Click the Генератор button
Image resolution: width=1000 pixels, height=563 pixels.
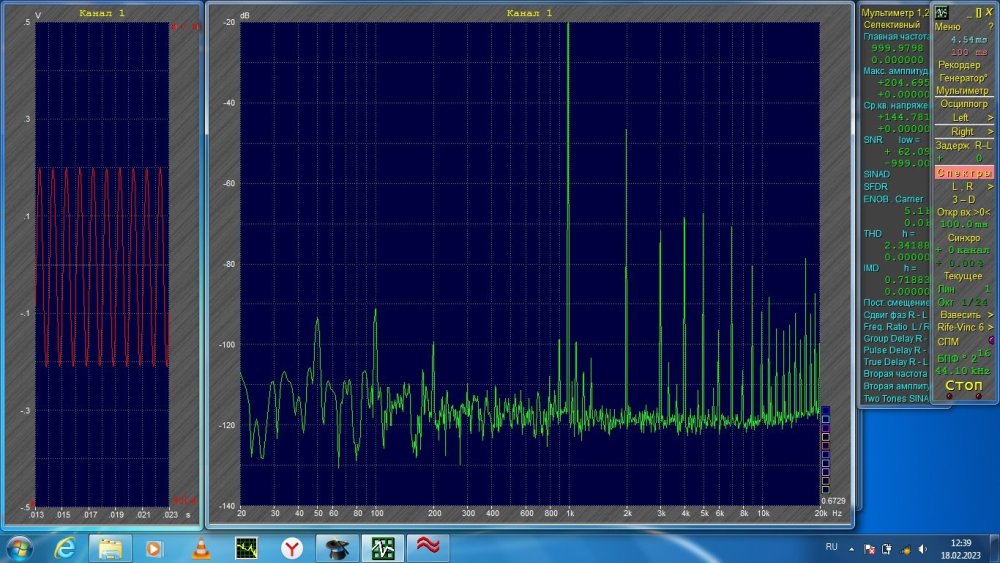964,78
